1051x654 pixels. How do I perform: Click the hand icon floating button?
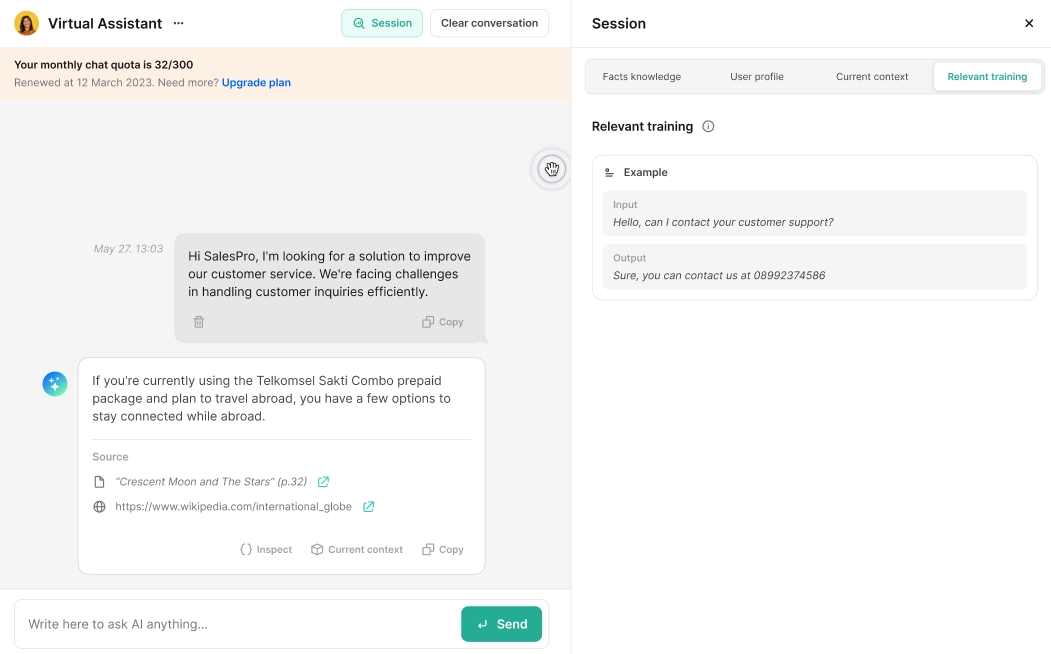551,169
